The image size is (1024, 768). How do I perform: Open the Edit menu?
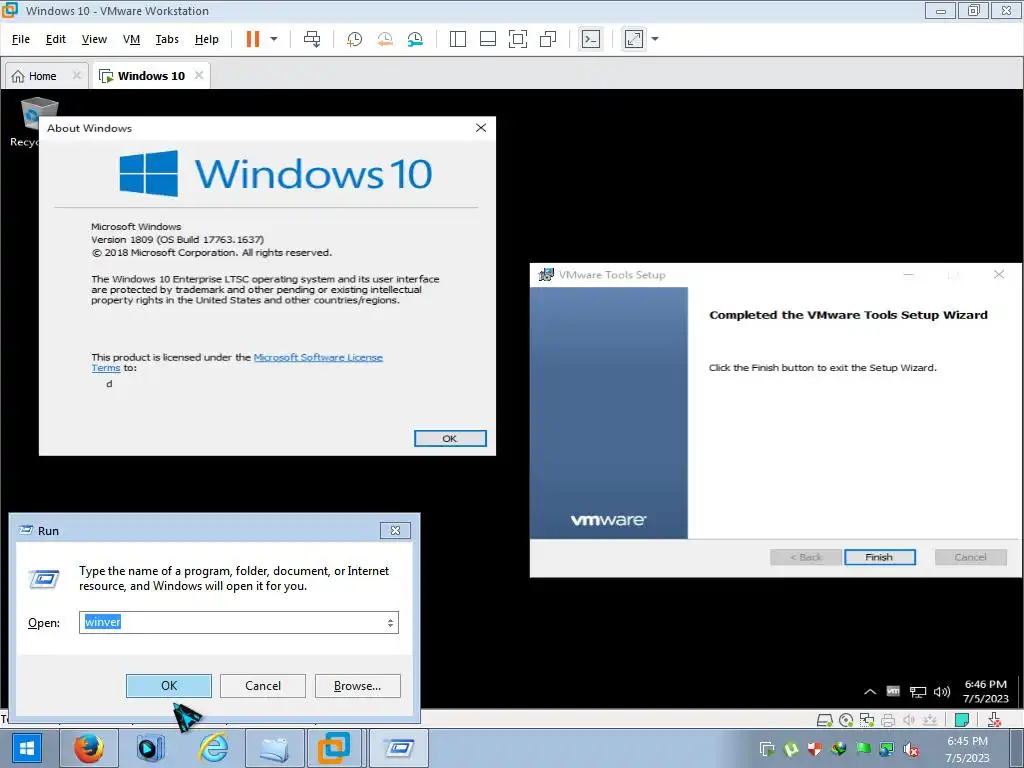coord(56,39)
